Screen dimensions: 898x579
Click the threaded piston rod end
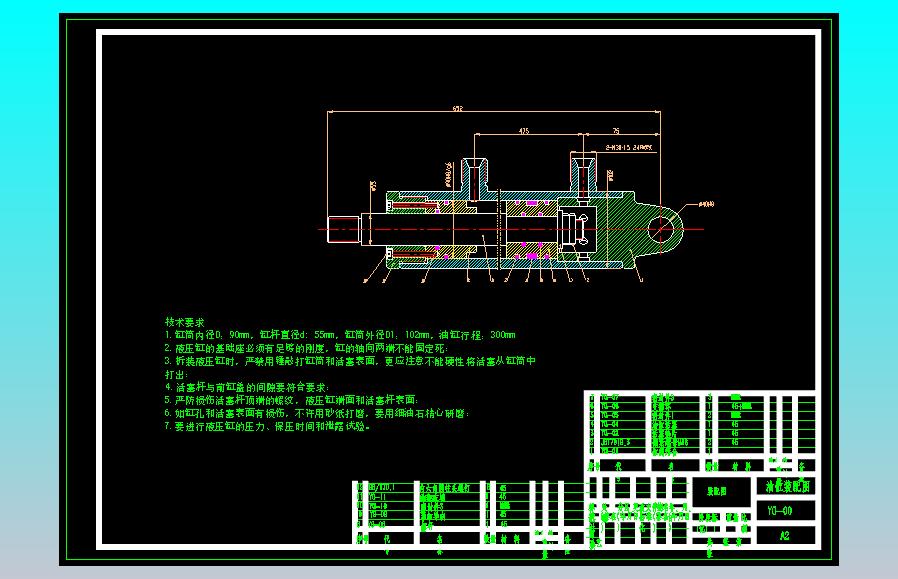(343, 229)
